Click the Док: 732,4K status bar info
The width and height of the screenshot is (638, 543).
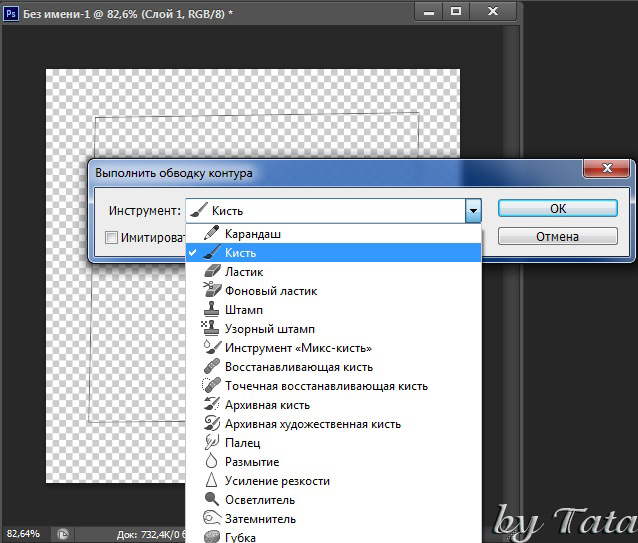[151, 534]
